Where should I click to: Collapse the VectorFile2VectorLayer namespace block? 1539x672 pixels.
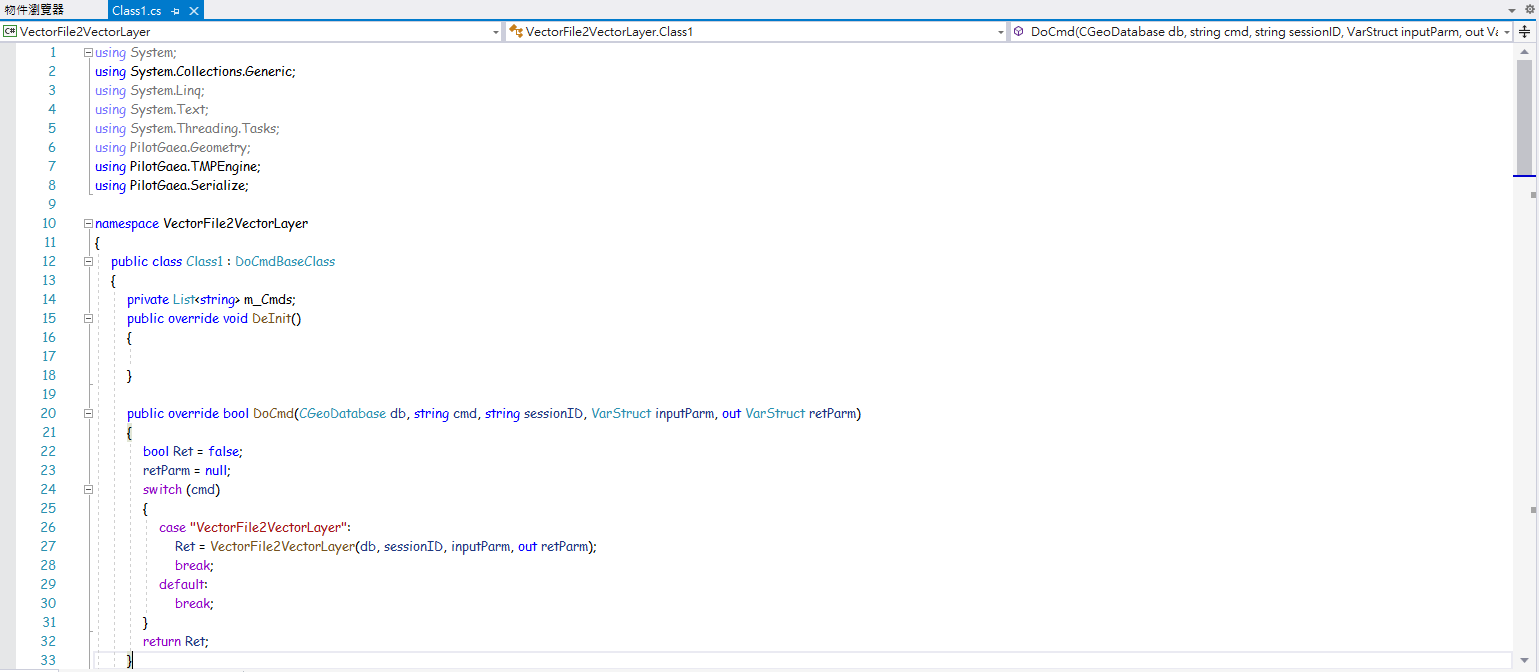[88, 223]
